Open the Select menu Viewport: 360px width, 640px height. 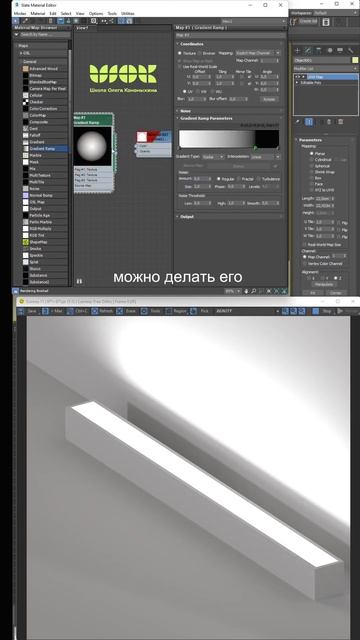[66, 13]
